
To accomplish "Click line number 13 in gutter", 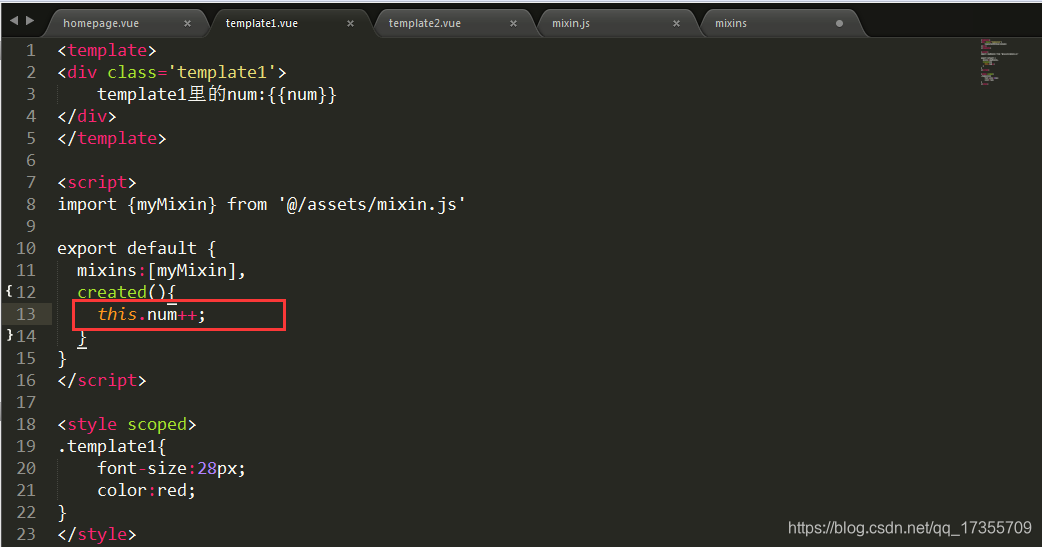I will 26,314.
